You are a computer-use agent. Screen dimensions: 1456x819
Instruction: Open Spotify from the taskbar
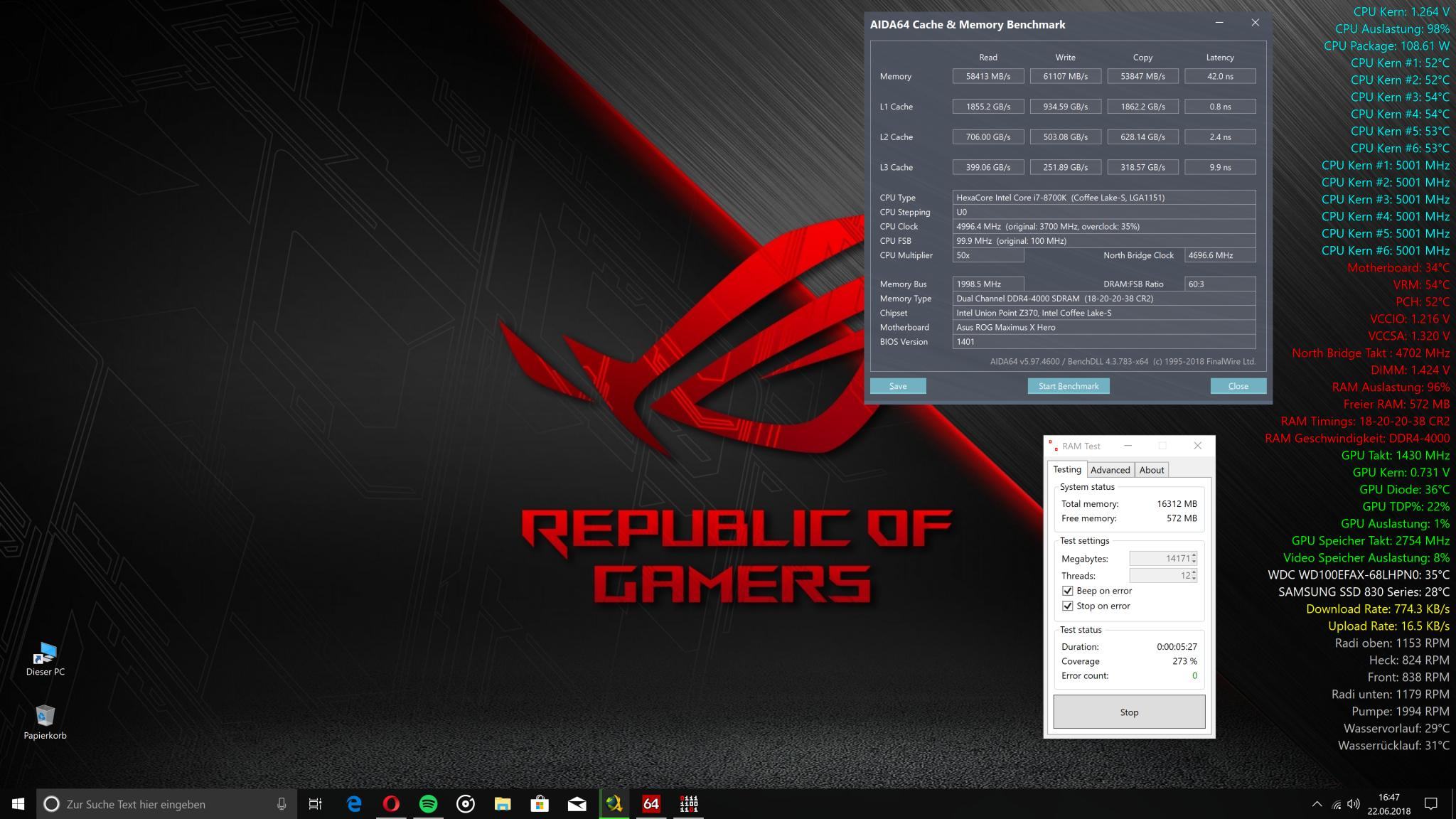click(428, 804)
